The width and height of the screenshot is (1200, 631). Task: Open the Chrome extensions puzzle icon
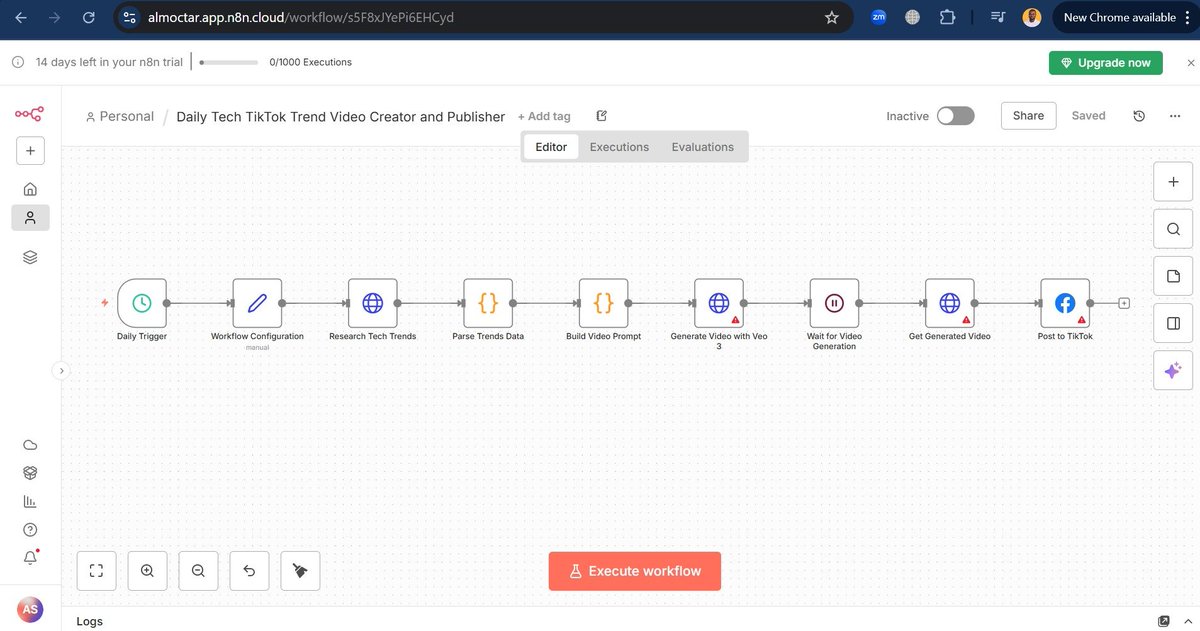coord(947,17)
